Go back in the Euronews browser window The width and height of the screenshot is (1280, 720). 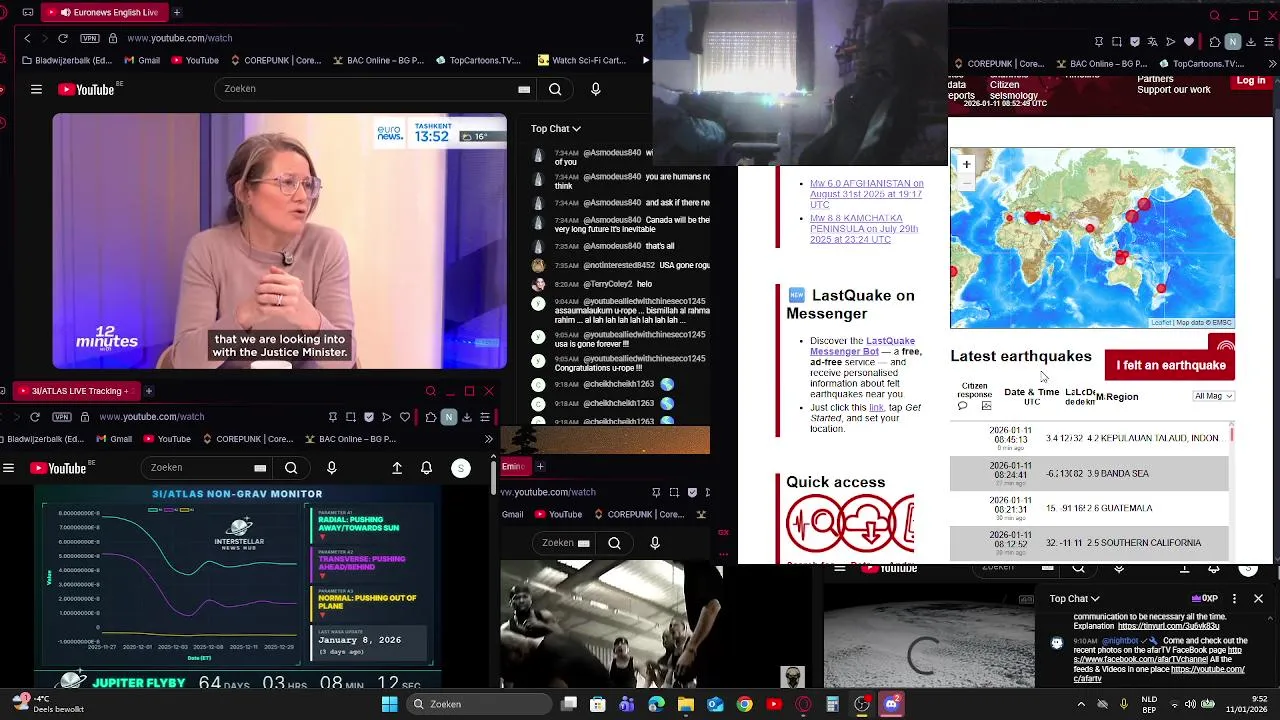[x=27, y=38]
